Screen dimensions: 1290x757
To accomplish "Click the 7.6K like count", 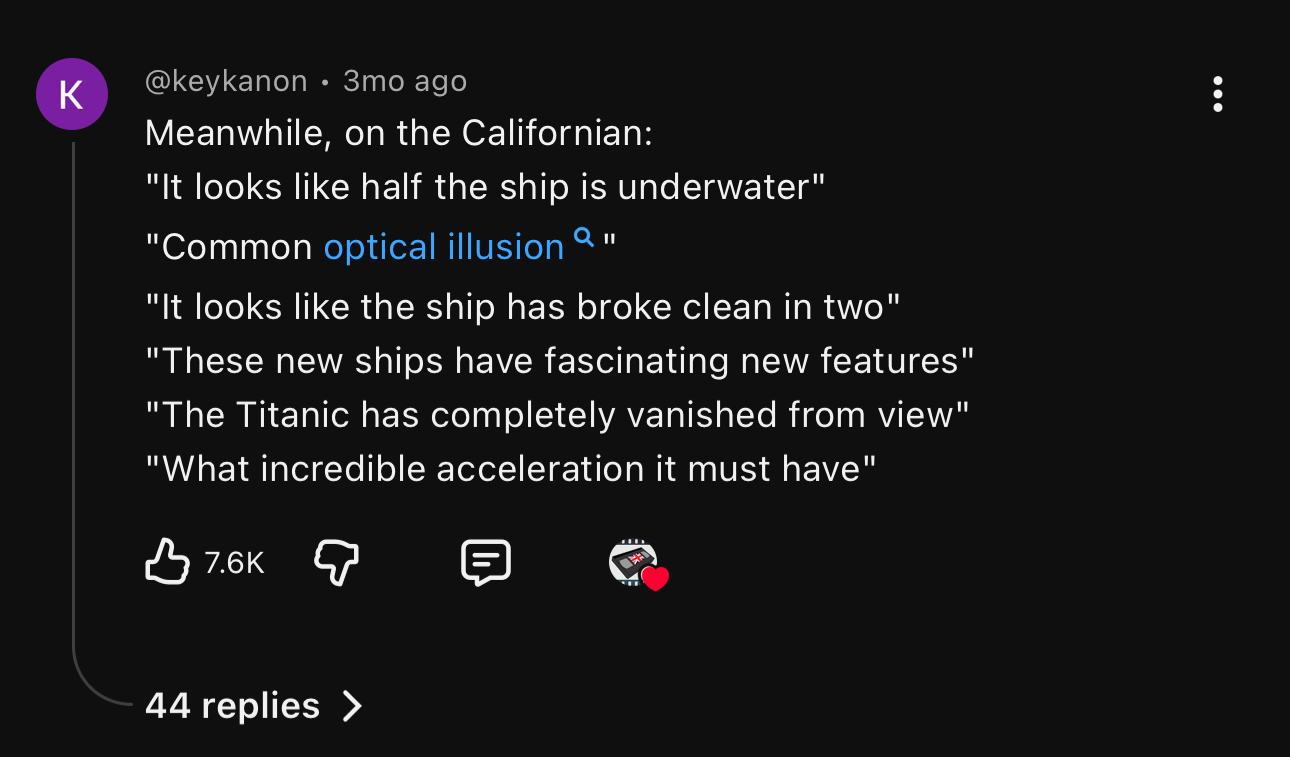I will [x=234, y=563].
